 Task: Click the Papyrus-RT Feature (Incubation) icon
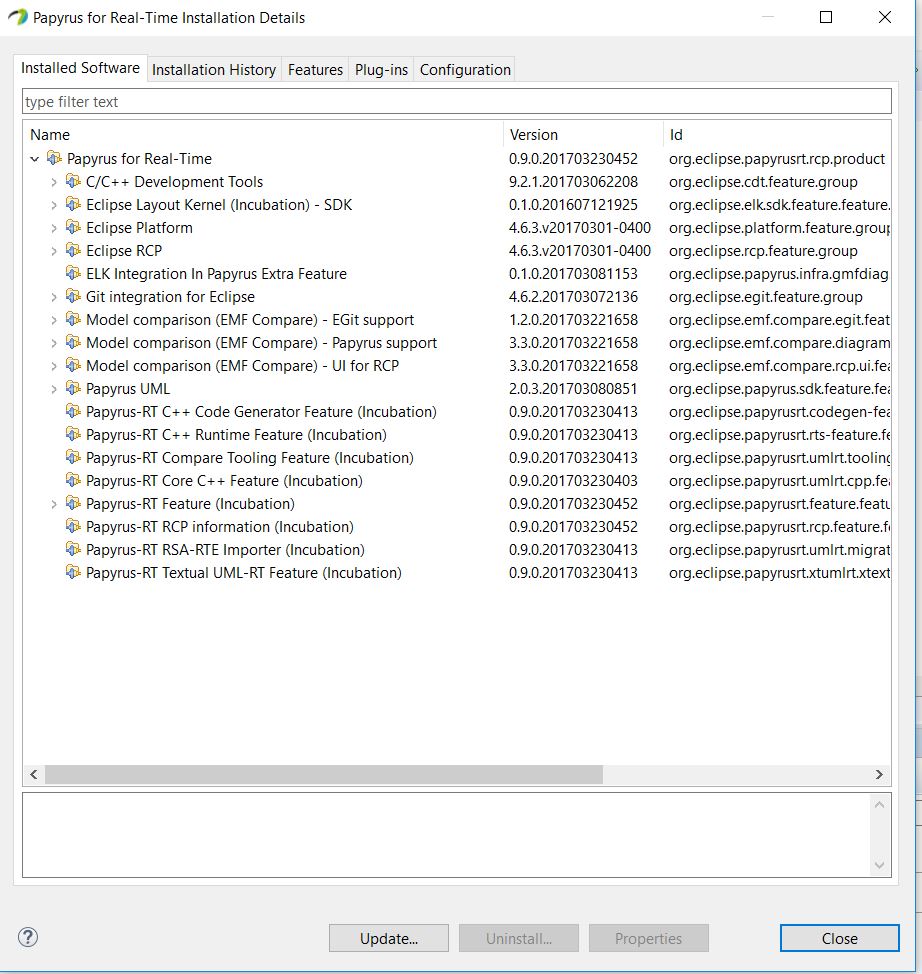(x=73, y=503)
